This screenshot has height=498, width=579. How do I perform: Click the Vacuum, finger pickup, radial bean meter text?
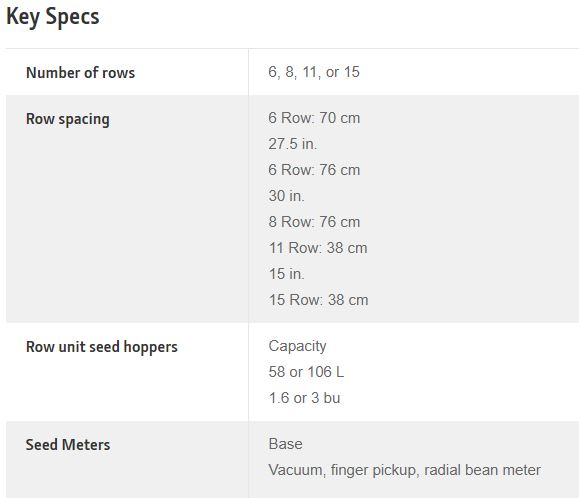point(404,470)
